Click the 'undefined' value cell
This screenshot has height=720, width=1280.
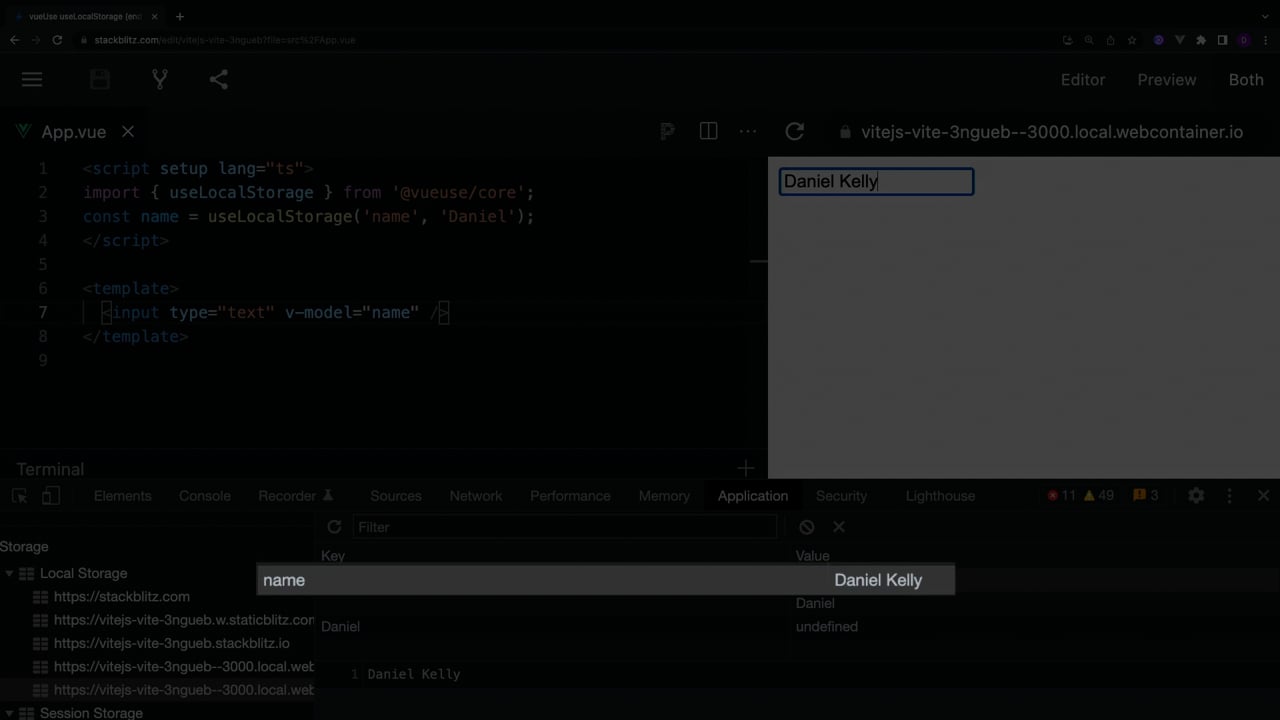[827, 627]
